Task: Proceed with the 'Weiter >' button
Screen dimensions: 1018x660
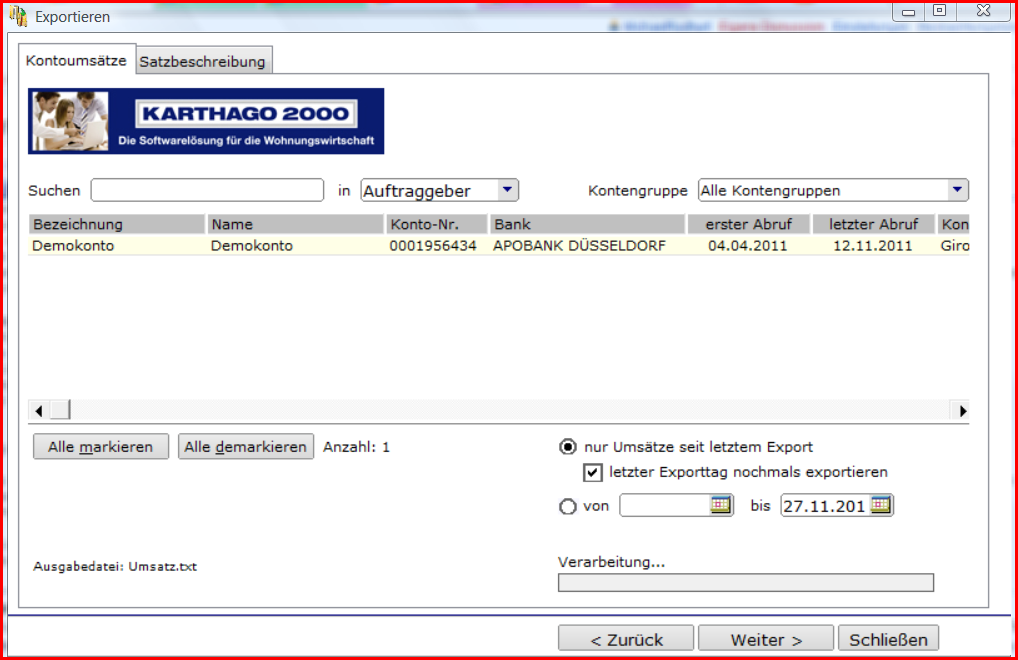Action: pyautogui.click(x=766, y=639)
